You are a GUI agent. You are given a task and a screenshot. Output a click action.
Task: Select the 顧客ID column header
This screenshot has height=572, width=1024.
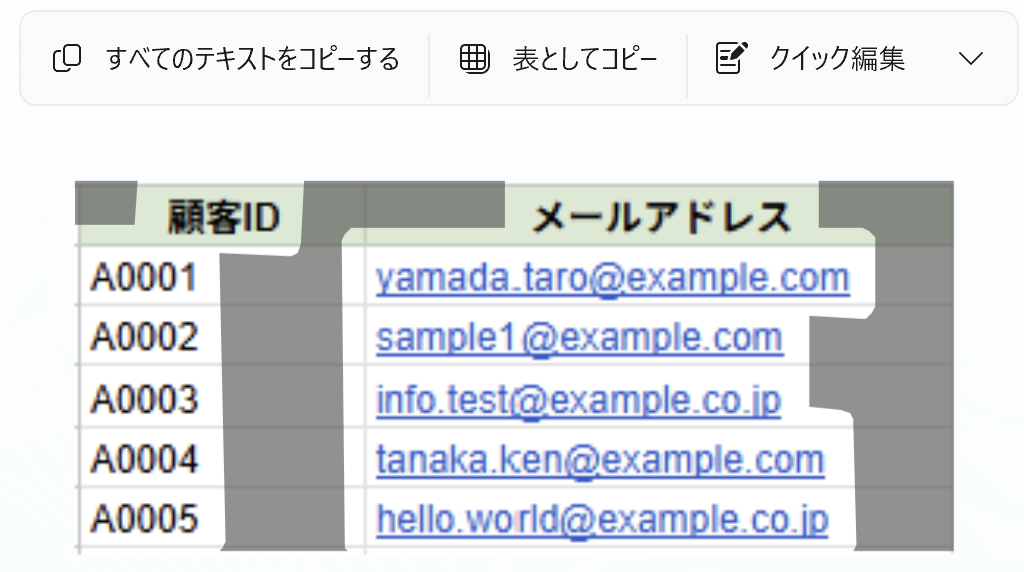[223, 217]
